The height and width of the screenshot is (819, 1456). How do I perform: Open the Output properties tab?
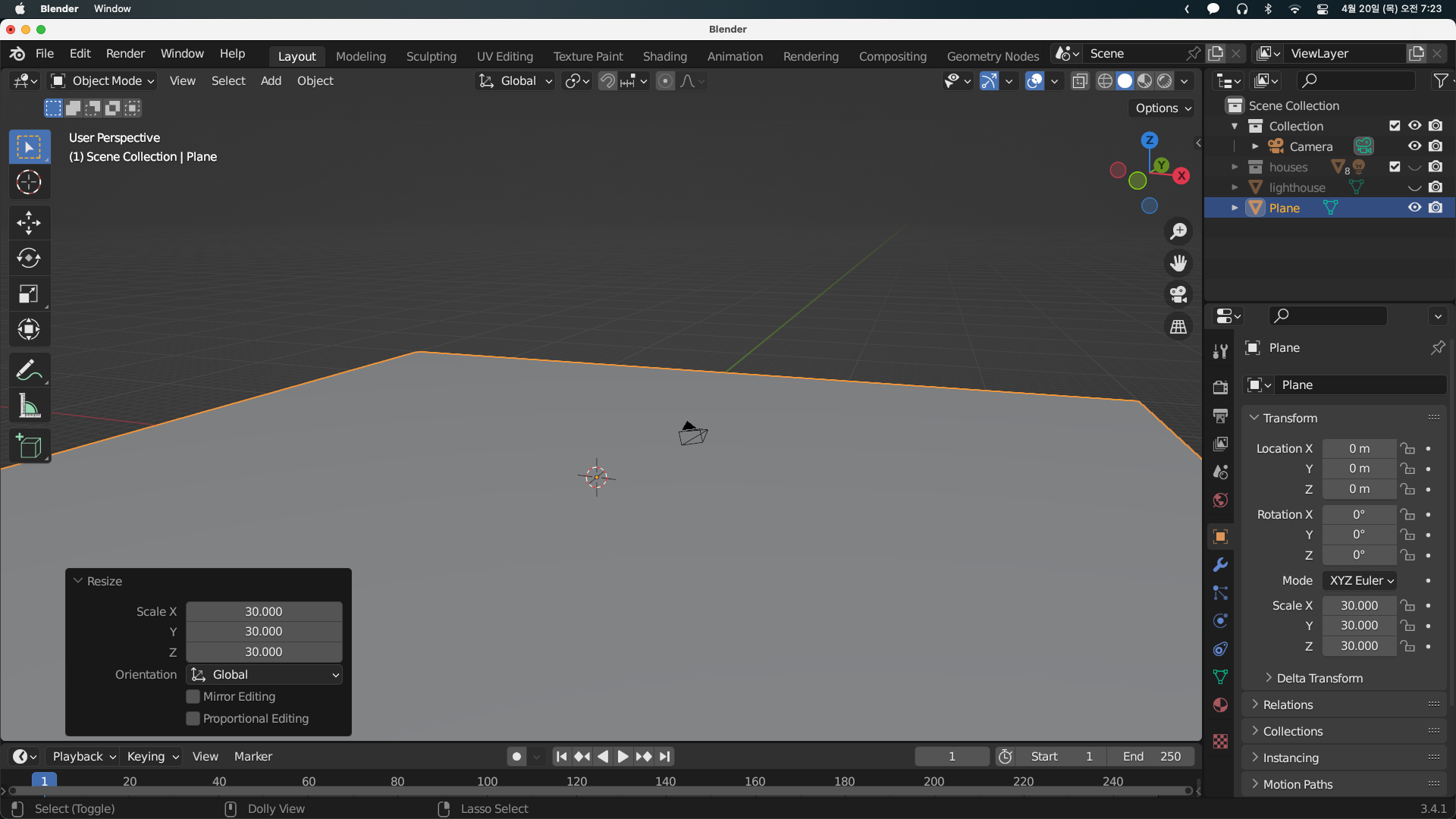pyautogui.click(x=1220, y=416)
